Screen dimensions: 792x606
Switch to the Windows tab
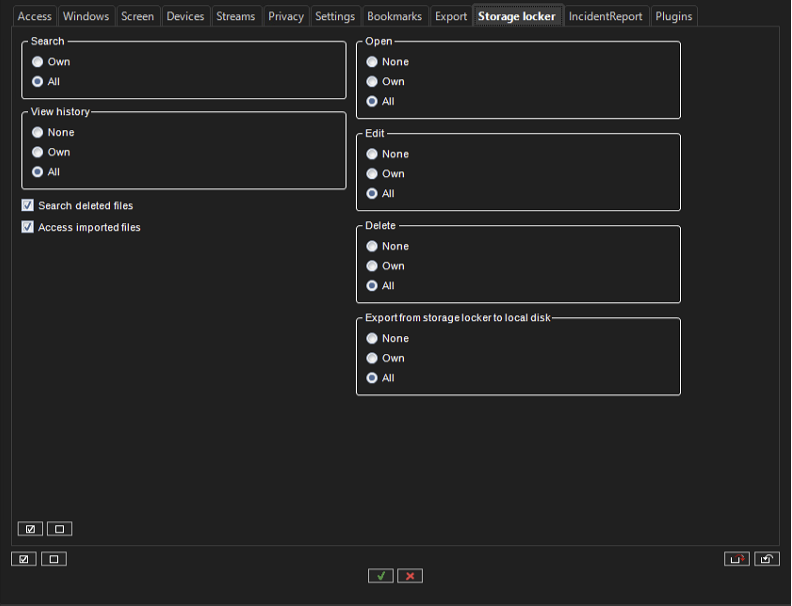point(86,16)
